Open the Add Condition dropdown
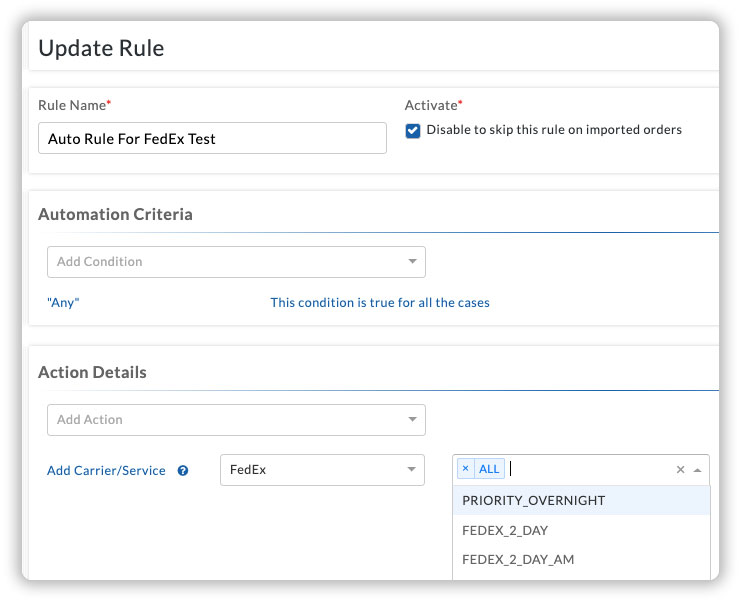The width and height of the screenshot is (739, 601). pos(236,262)
